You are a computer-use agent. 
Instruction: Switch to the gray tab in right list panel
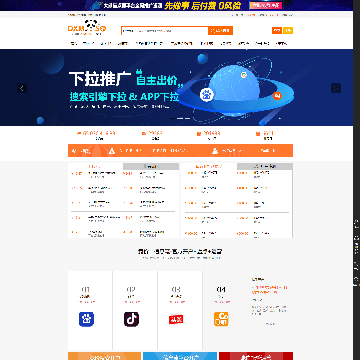(265, 166)
